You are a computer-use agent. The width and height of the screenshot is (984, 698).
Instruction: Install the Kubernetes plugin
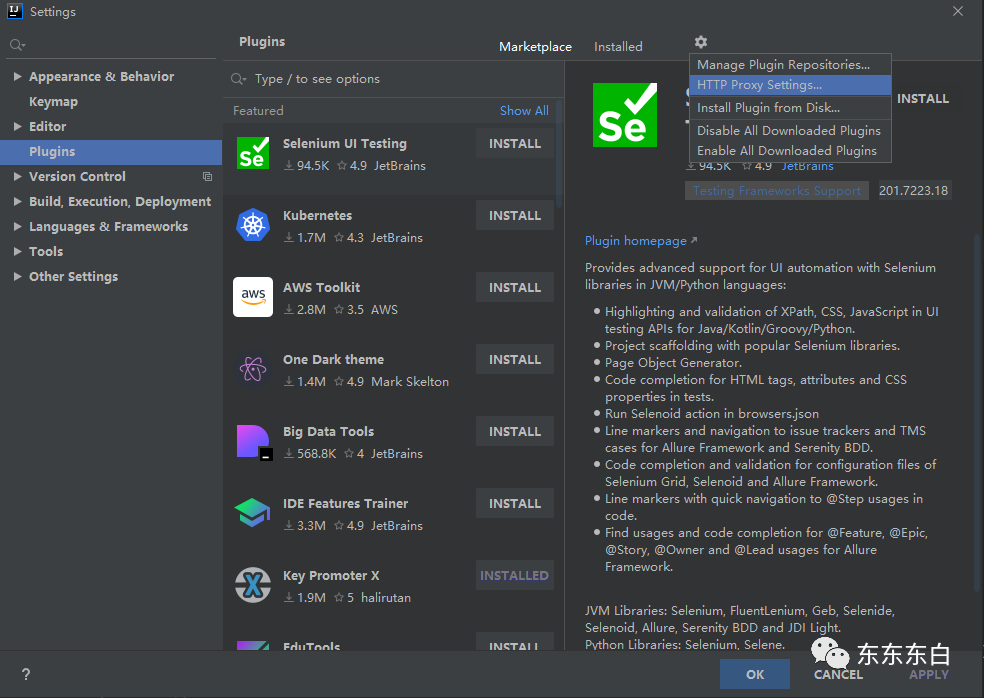515,215
